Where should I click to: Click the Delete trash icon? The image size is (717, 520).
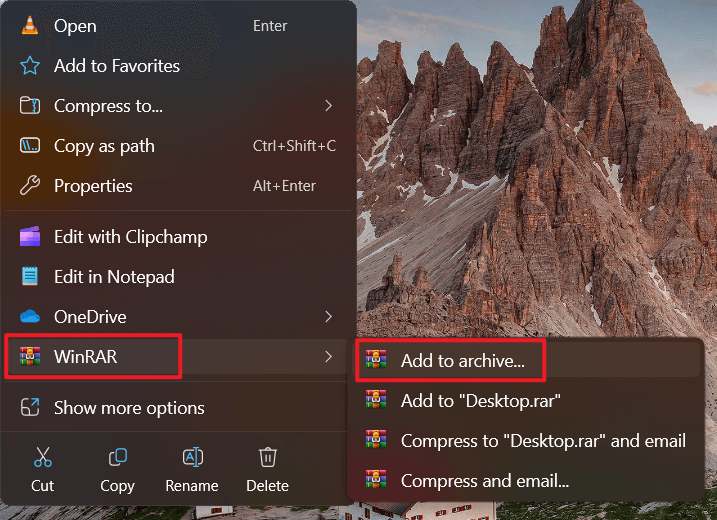267,459
